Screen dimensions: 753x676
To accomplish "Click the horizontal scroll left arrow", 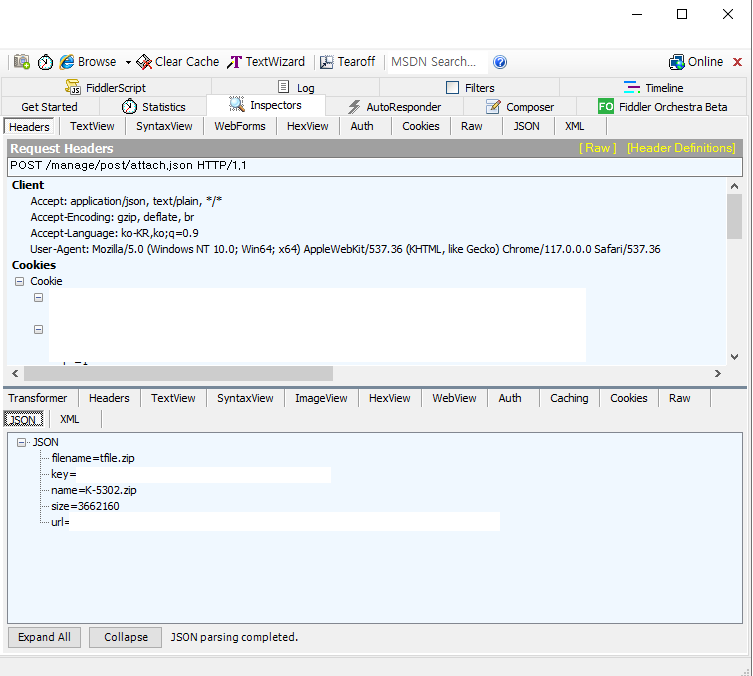I will pos(15,374).
